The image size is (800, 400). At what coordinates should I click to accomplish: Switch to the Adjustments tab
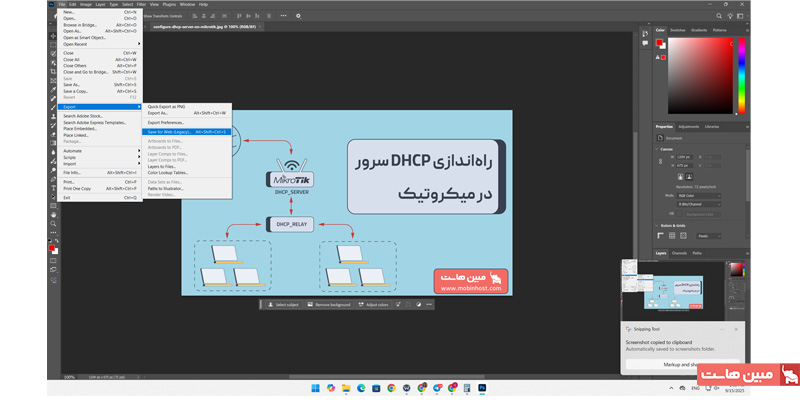(x=689, y=127)
